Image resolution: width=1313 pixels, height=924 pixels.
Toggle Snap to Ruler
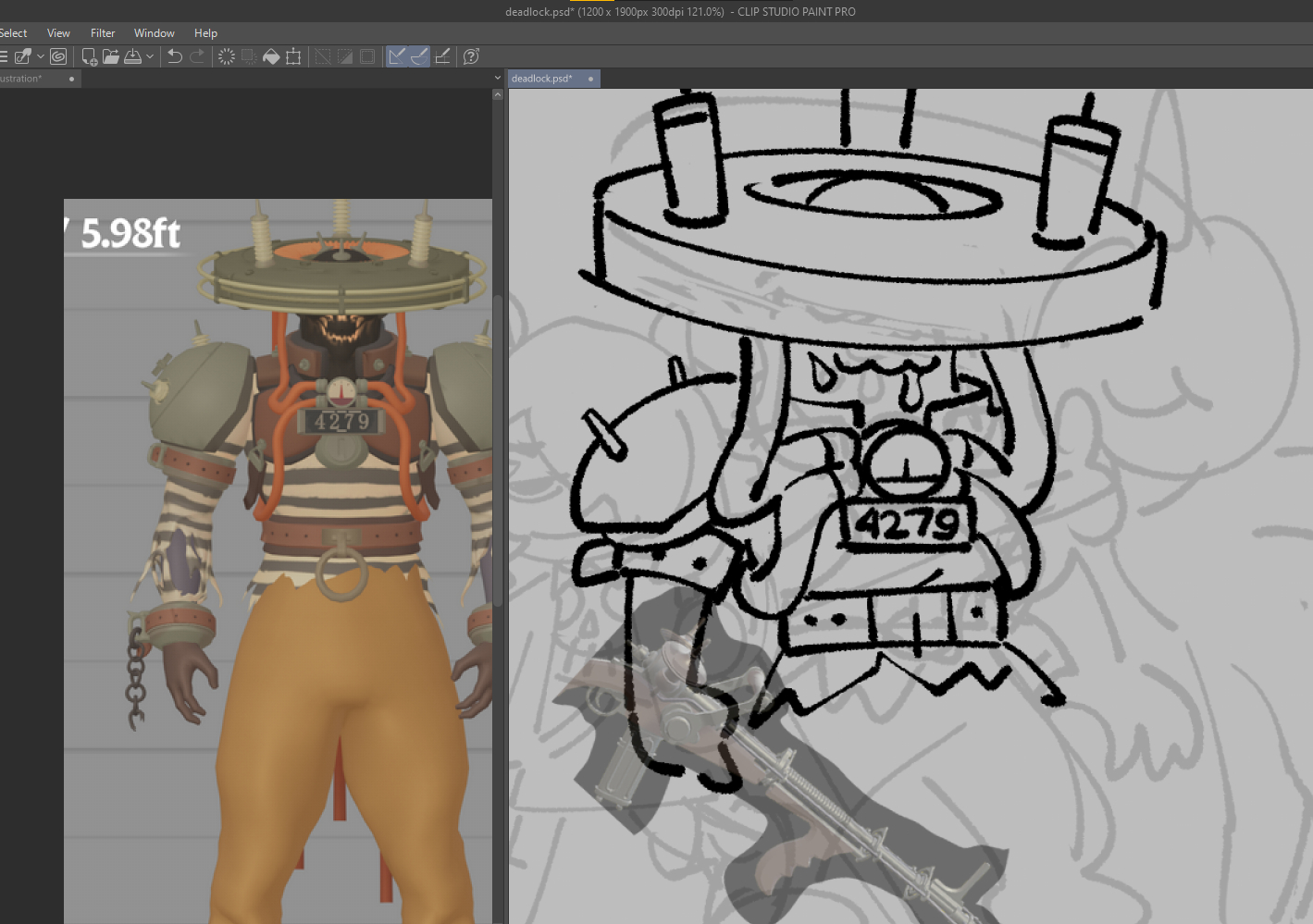click(397, 56)
